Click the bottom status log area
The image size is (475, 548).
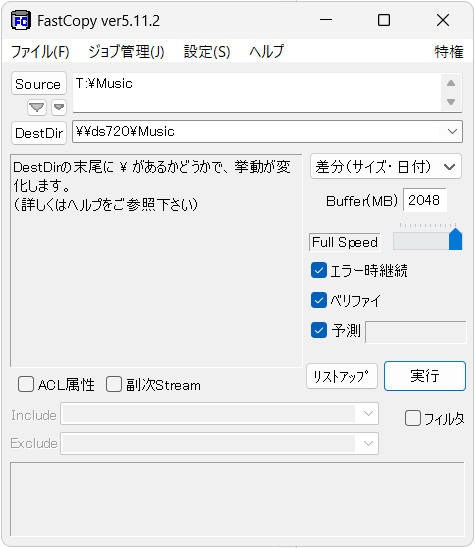237,499
